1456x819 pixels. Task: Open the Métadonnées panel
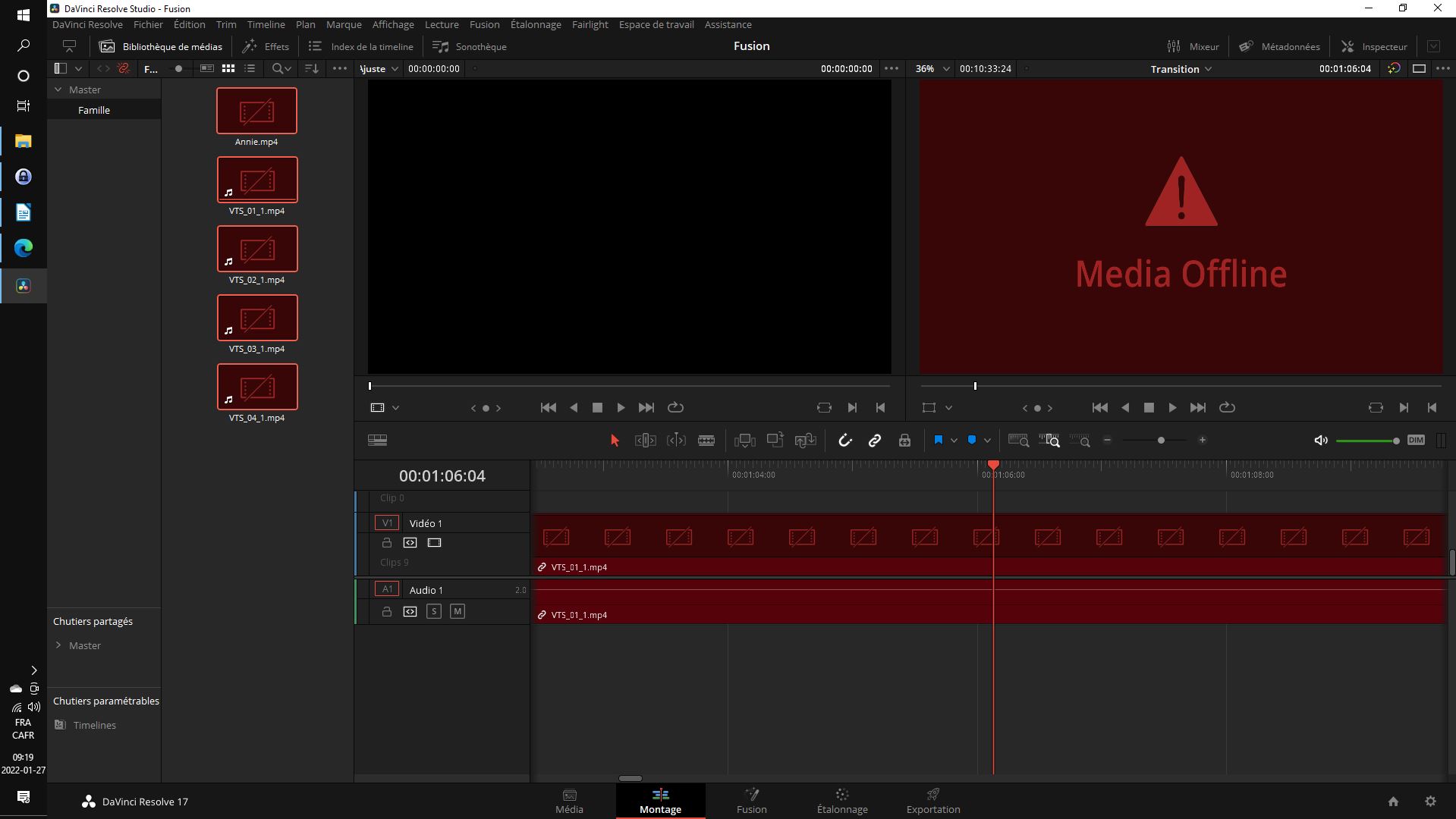(x=1279, y=46)
